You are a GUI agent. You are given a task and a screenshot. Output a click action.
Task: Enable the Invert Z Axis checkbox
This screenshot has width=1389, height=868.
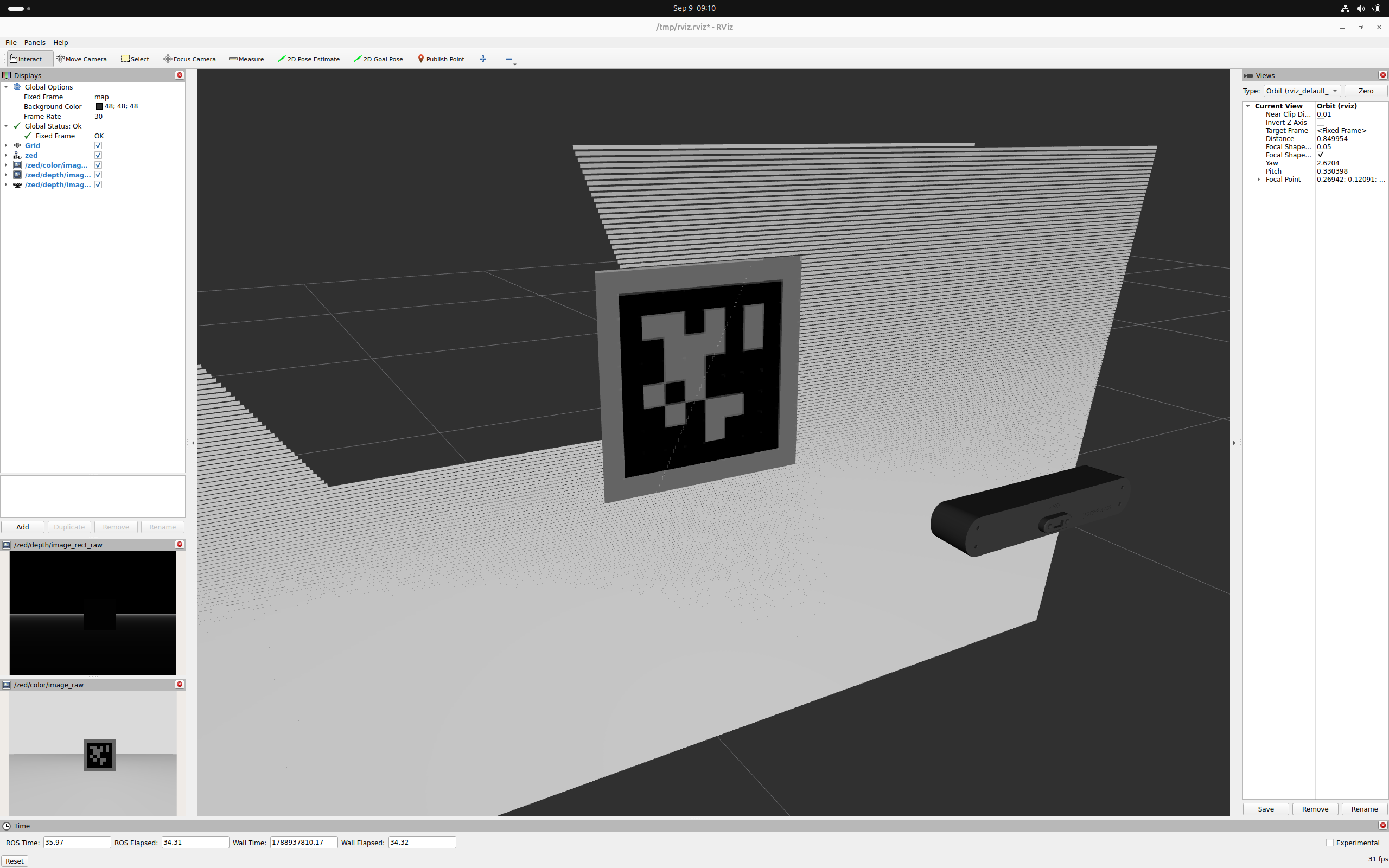pos(1321,122)
